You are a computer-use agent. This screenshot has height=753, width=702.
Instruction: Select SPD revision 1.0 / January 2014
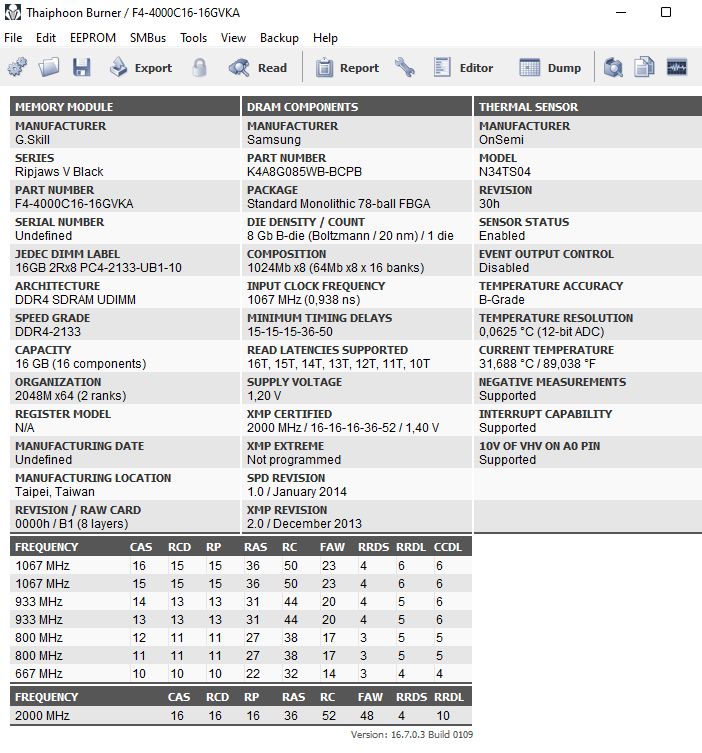[297, 492]
